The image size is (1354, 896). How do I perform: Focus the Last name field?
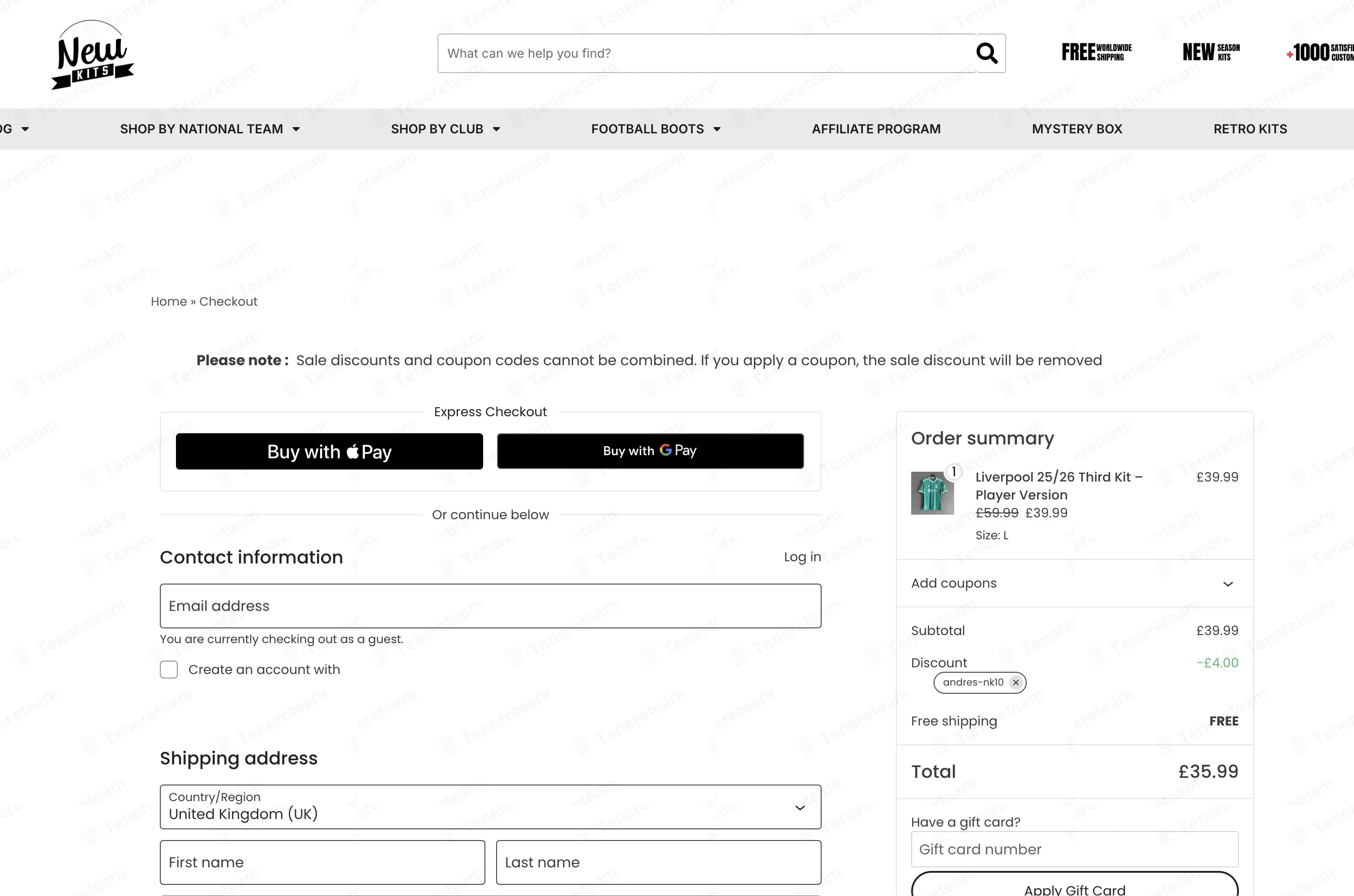click(x=659, y=862)
